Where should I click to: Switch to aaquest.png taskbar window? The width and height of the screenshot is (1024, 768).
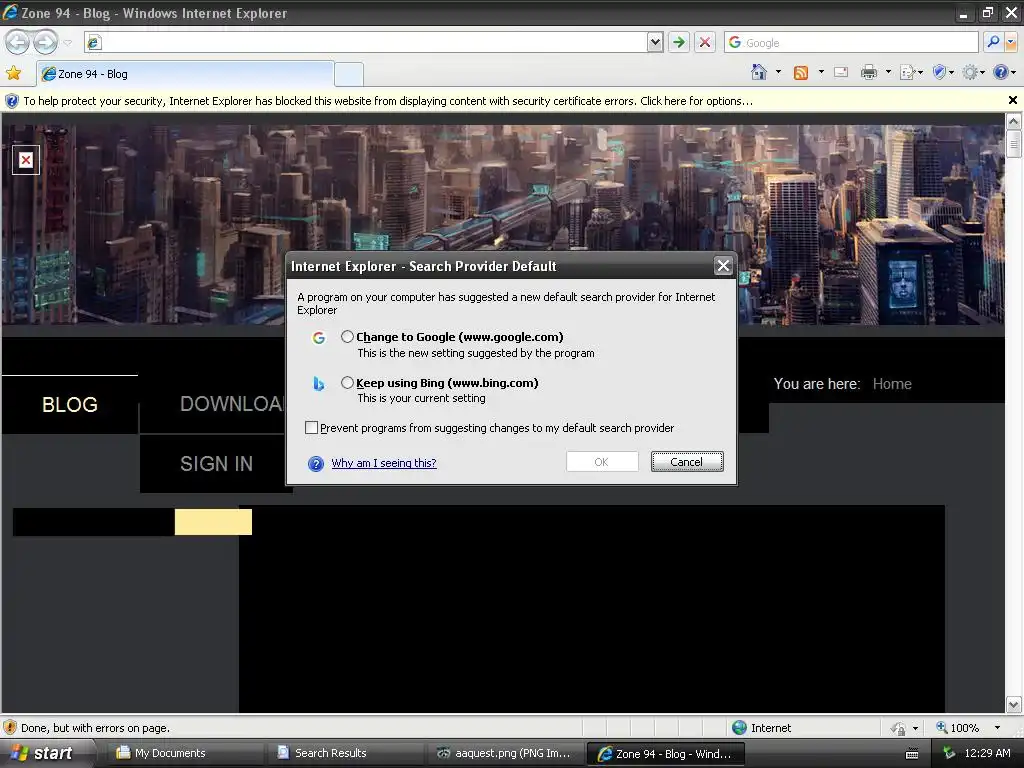point(504,753)
